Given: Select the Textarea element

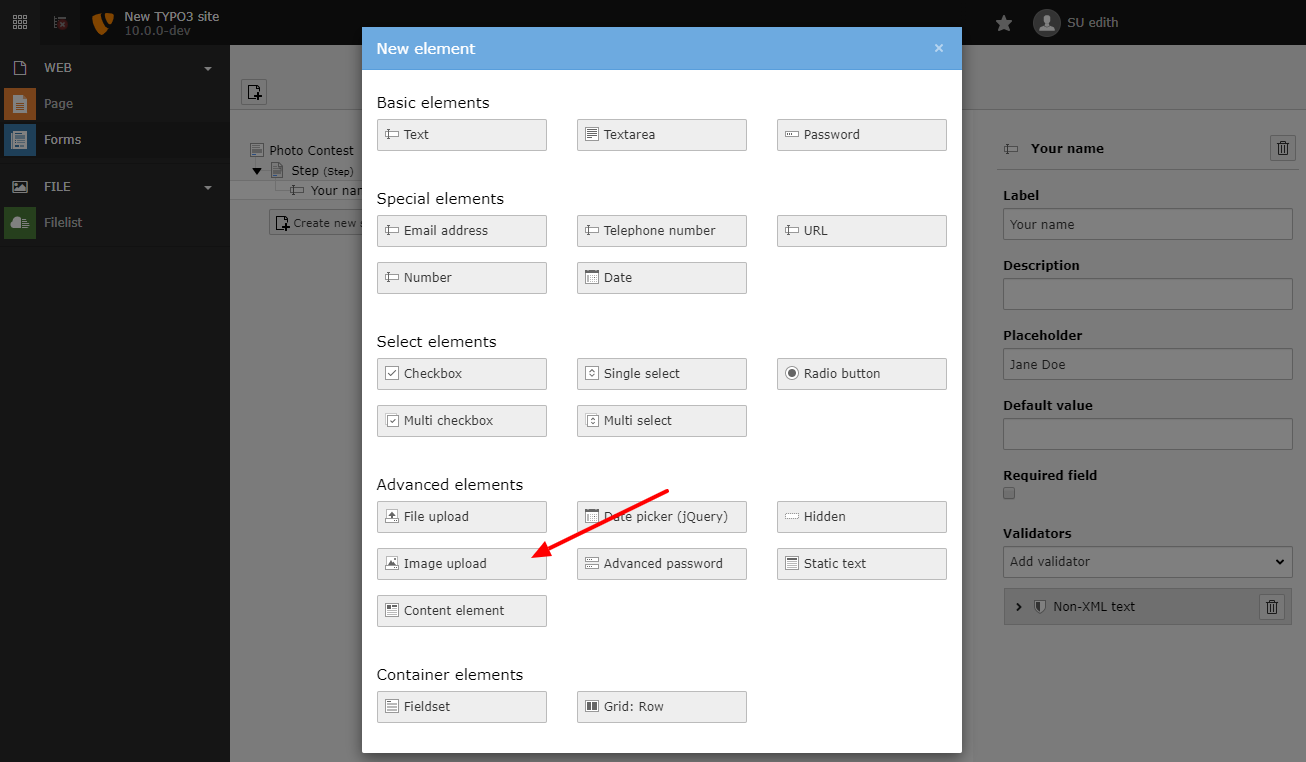Looking at the screenshot, I should pos(661,134).
